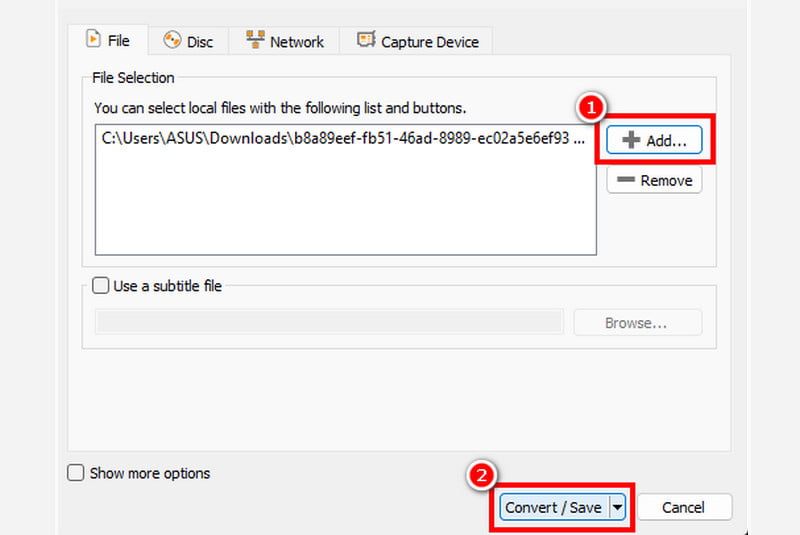Switch to the File tab label
The width and height of the screenshot is (800, 535).
(x=119, y=41)
